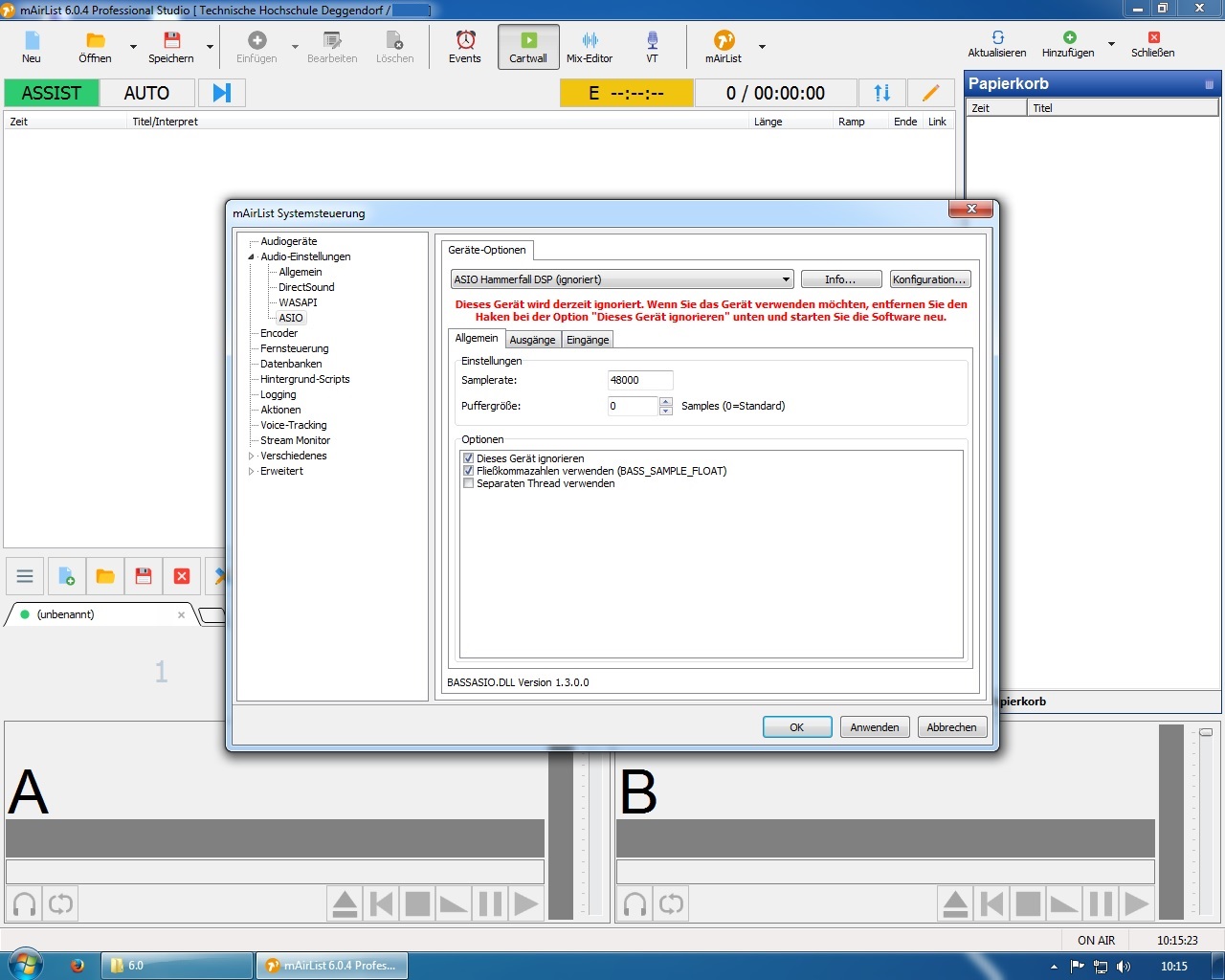
Task: Open the ASIO device dropdown
Action: [622, 279]
